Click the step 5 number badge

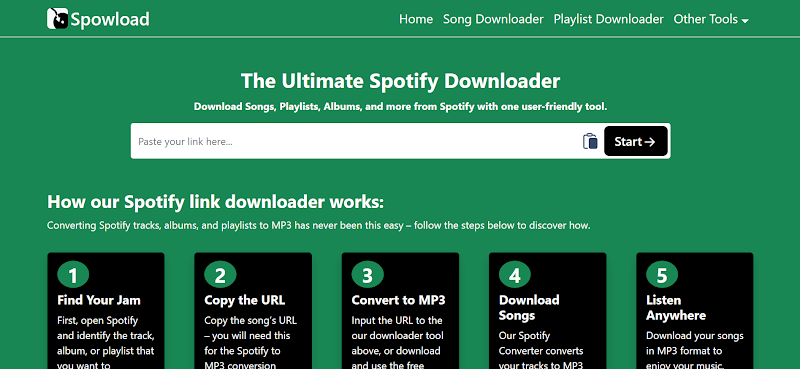(x=662, y=275)
